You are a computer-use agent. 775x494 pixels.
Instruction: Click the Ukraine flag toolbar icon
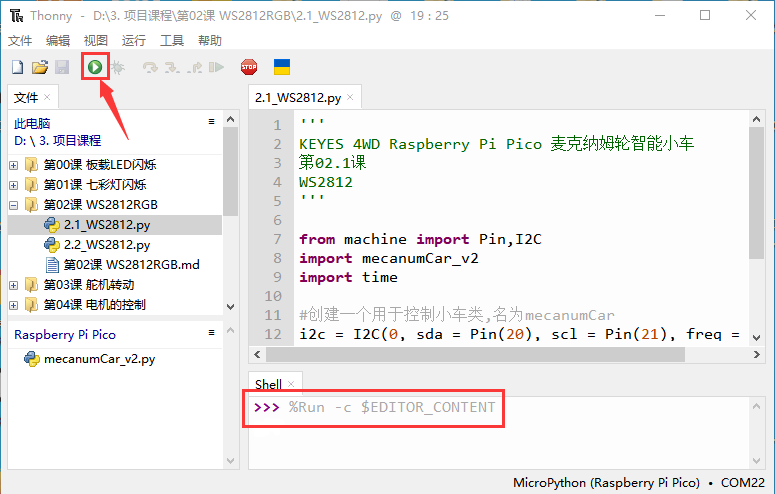pyautogui.click(x=282, y=67)
